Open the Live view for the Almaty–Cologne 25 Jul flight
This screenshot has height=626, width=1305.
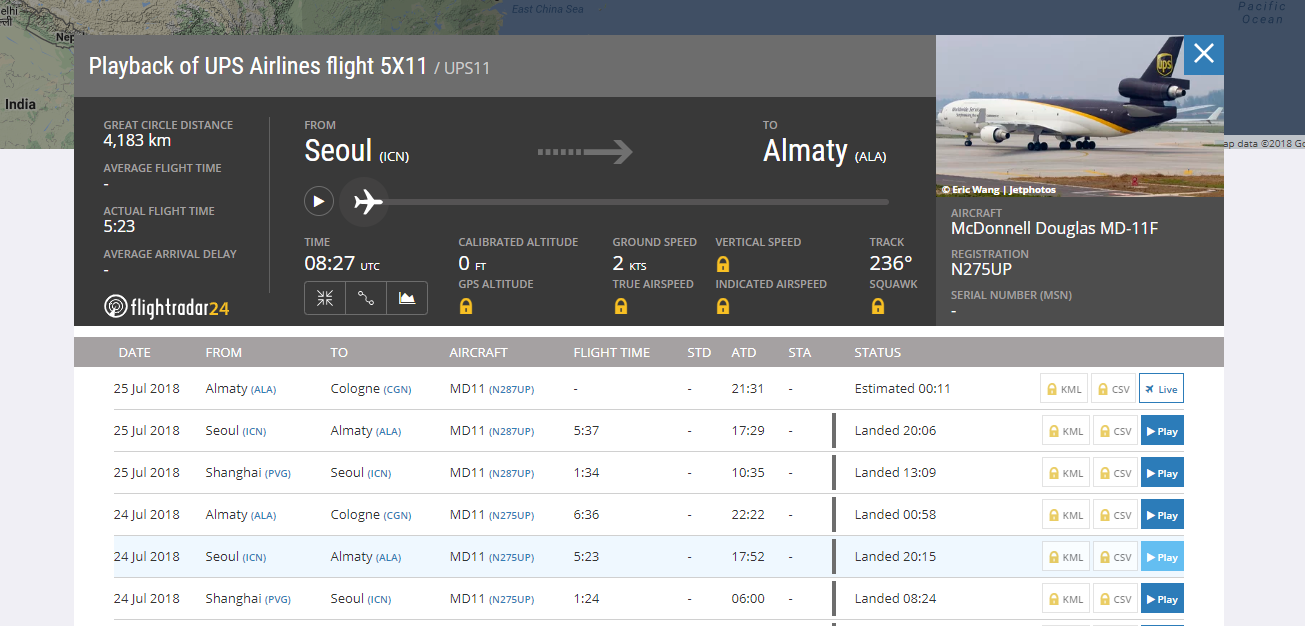click(1162, 389)
